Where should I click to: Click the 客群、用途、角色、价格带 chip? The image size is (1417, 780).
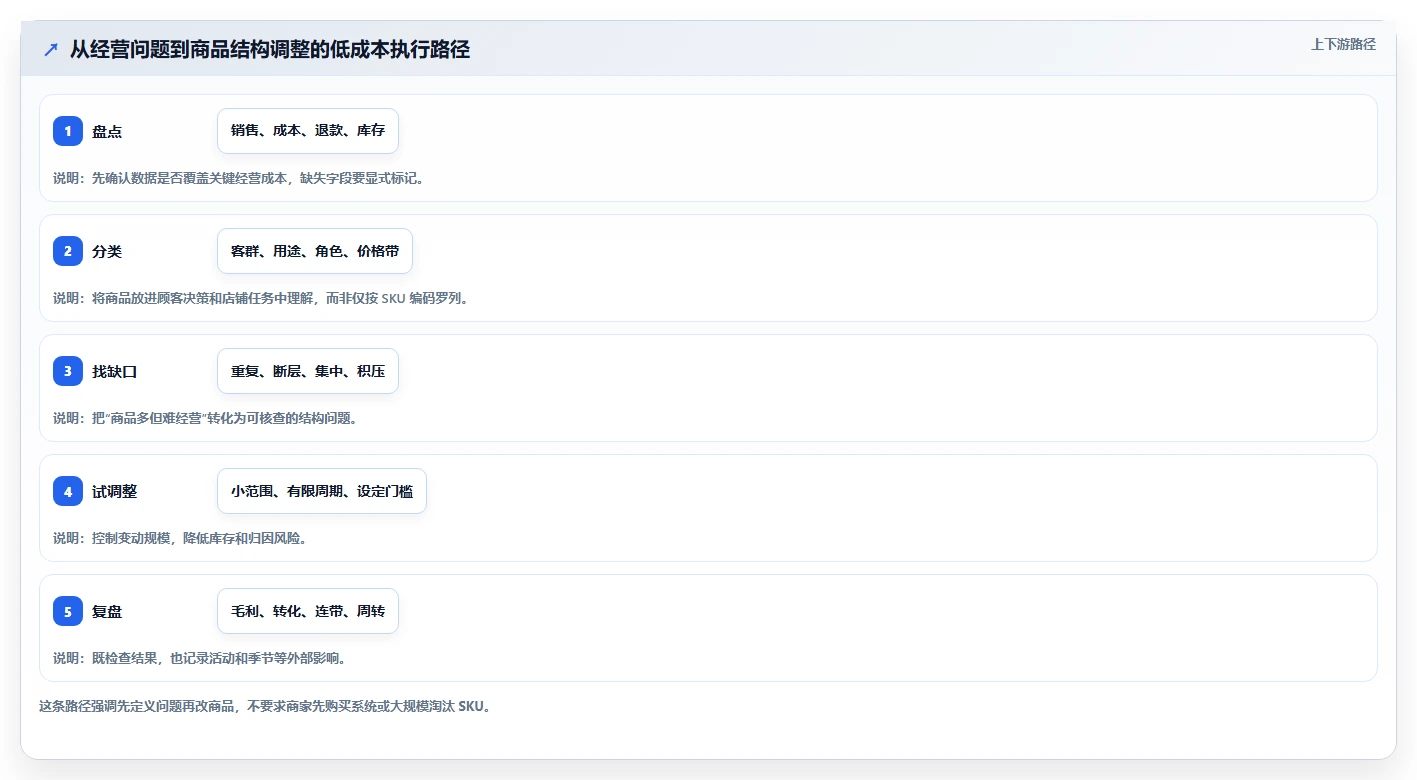click(x=315, y=251)
